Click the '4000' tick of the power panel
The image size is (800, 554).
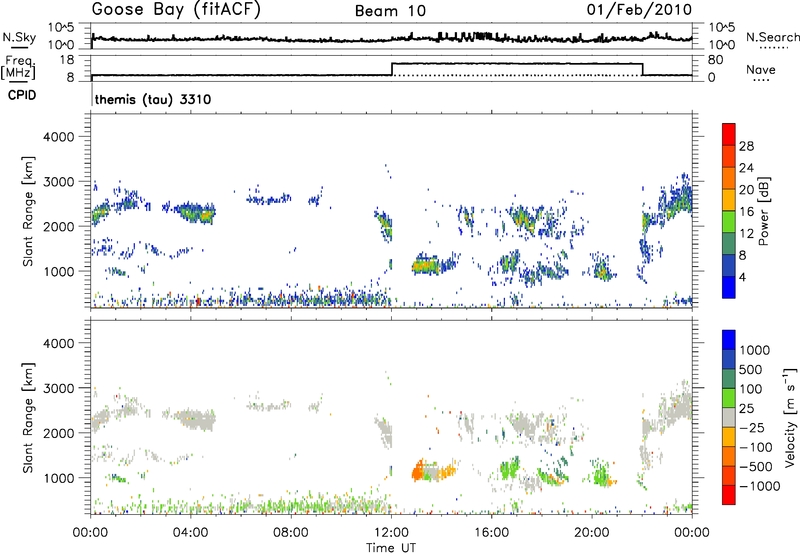coord(59,137)
